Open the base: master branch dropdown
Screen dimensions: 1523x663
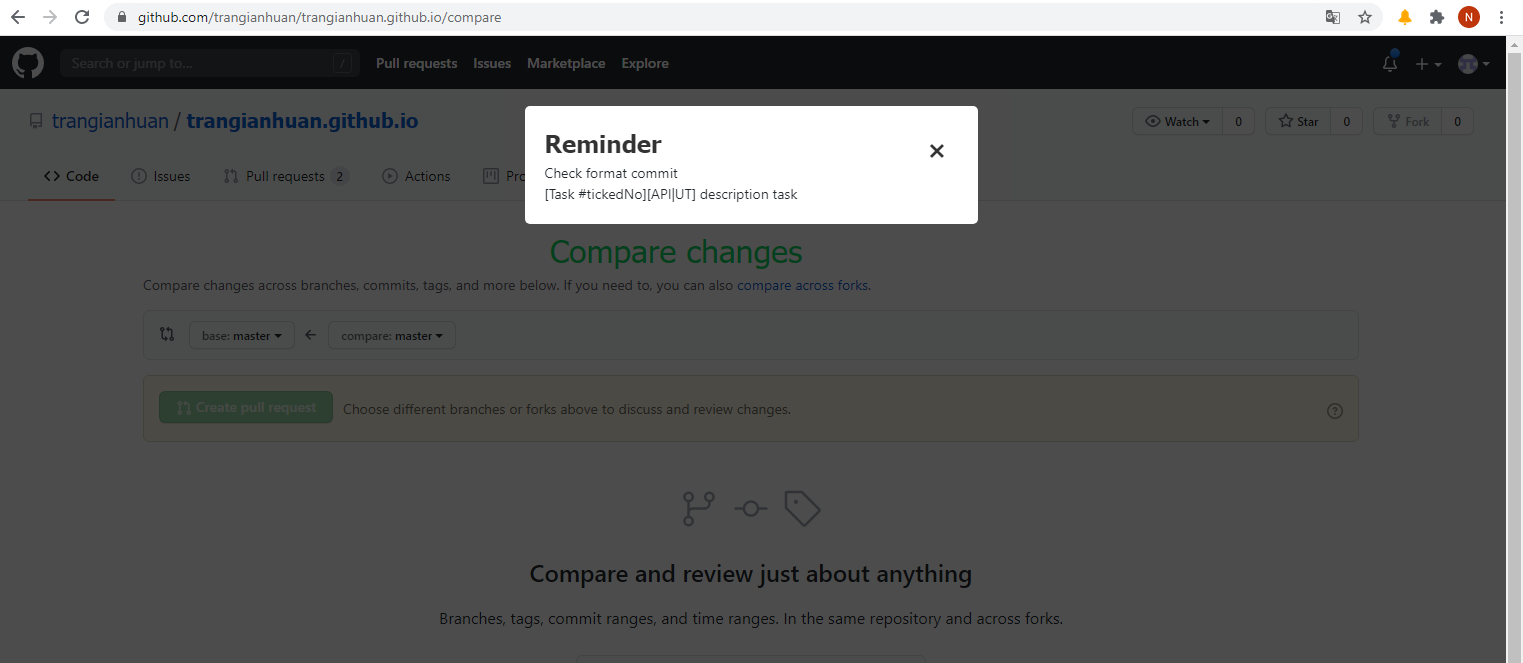tap(242, 336)
